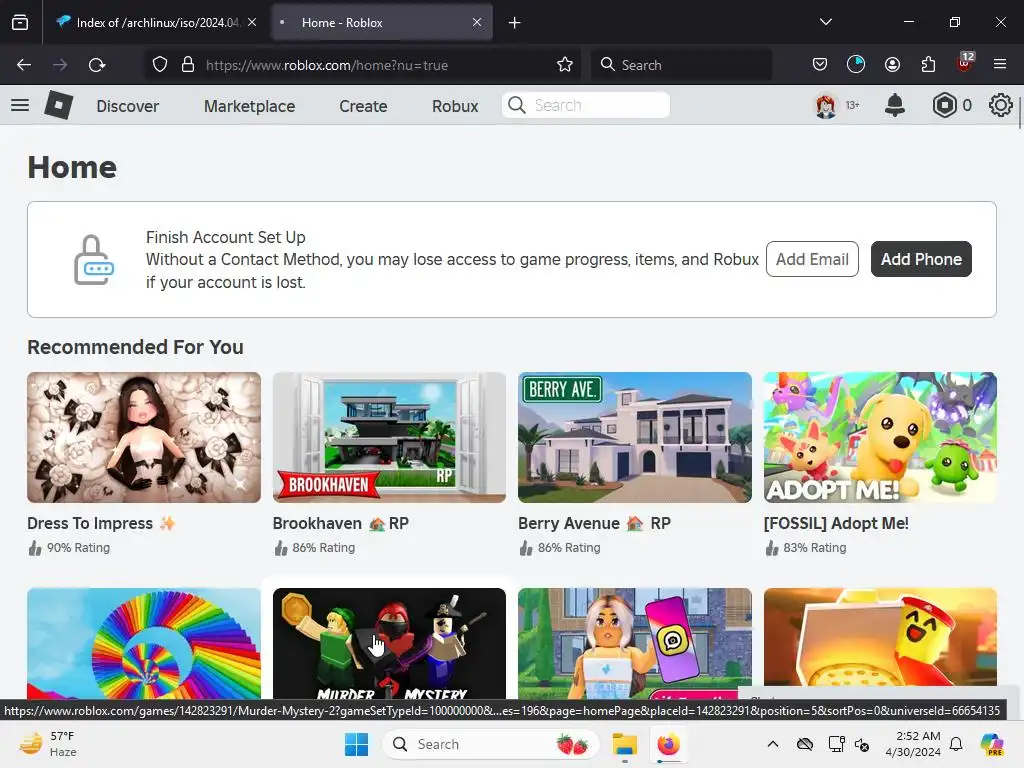The image size is (1024, 768).
Task: Switch to the Index of /archlinux/iso tab
Action: point(156,22)
